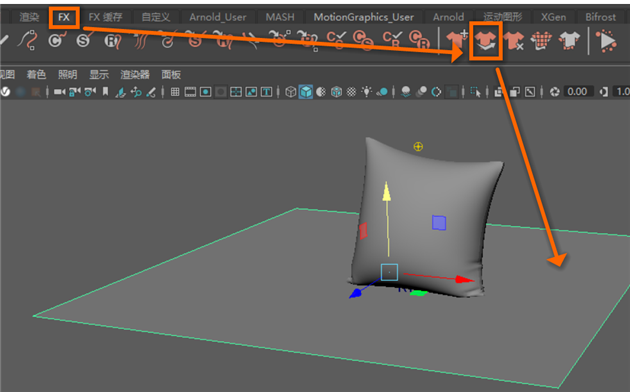
Task: Click the Remove nCloth shirt-x icon
Action: click(514, 41)
